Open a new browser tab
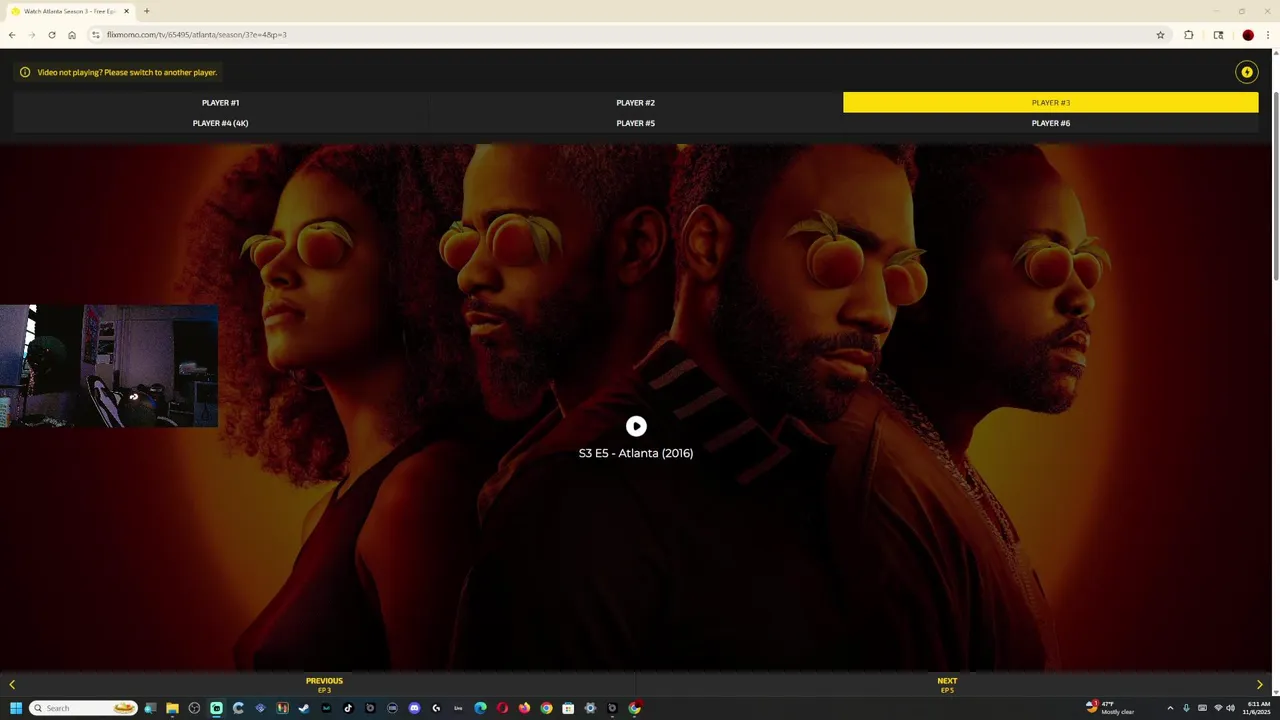 (x=146, y=11)
